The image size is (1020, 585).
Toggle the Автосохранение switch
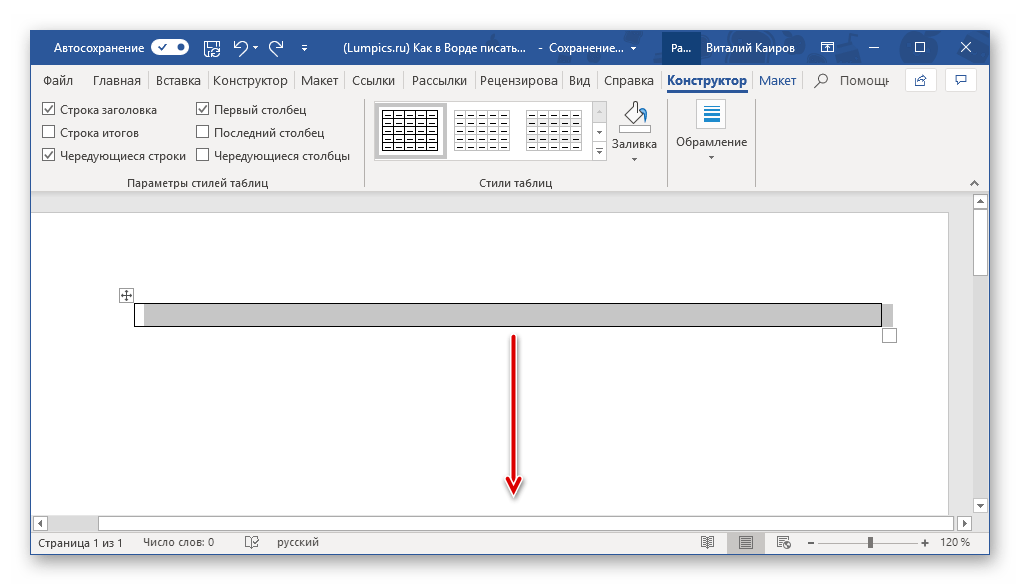170,47
